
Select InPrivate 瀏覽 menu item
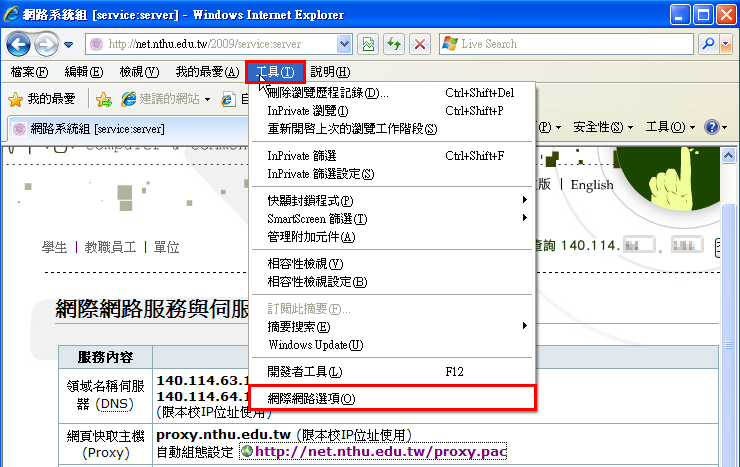(x=307, y=111)
